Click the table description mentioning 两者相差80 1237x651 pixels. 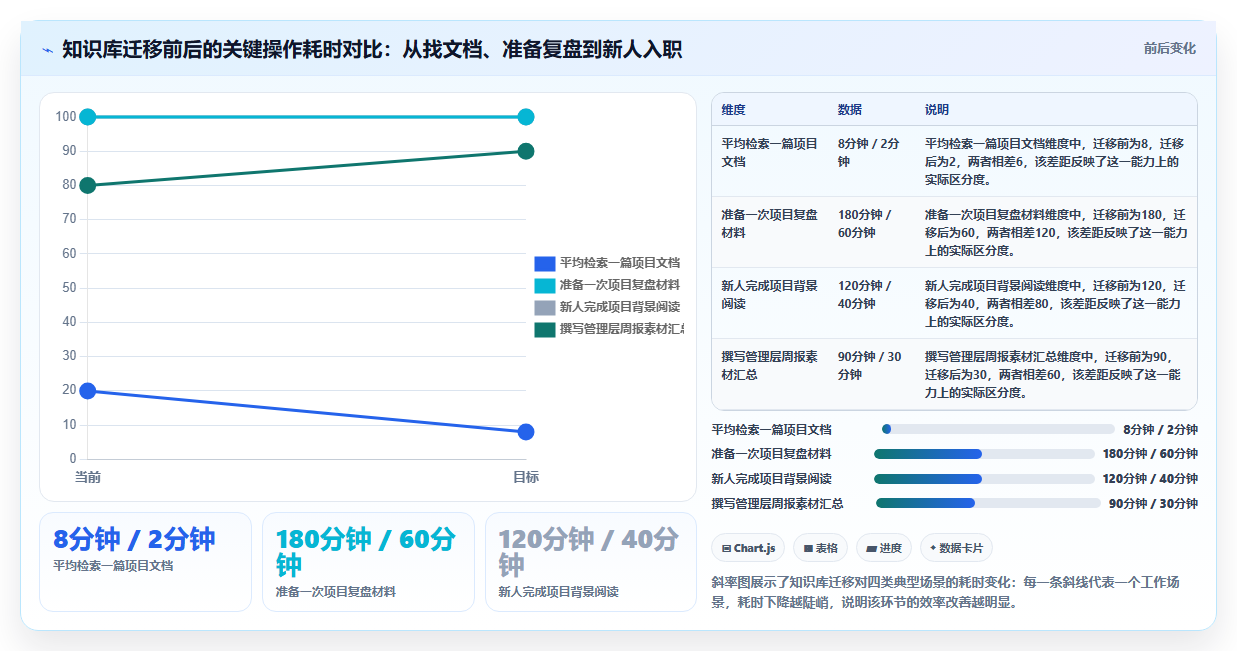point(1056,304)
